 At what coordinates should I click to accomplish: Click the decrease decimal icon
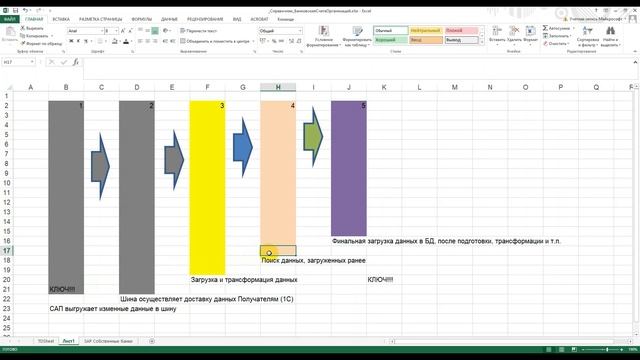(299, 41)
